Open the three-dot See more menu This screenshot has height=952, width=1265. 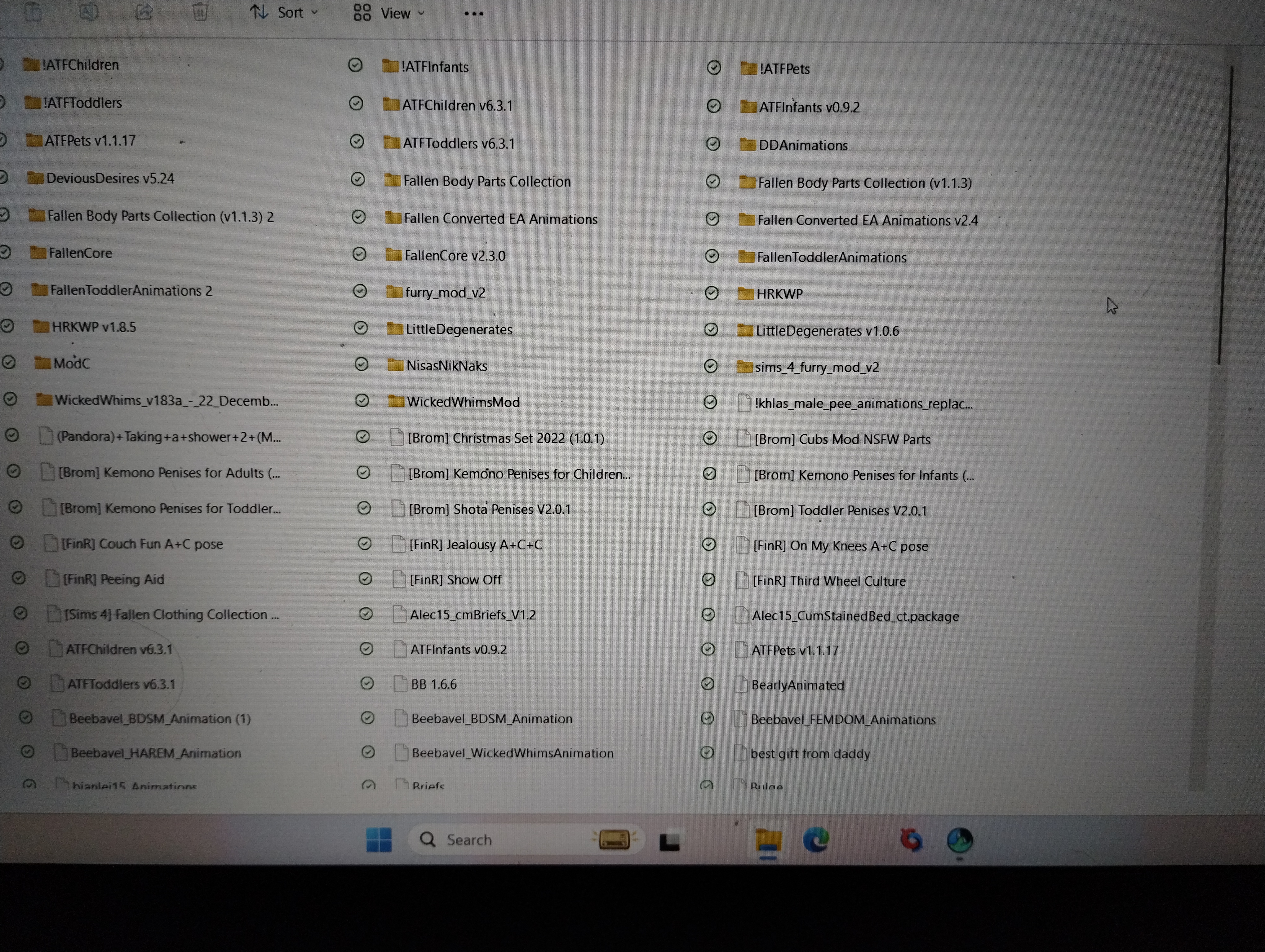point(473,14)
